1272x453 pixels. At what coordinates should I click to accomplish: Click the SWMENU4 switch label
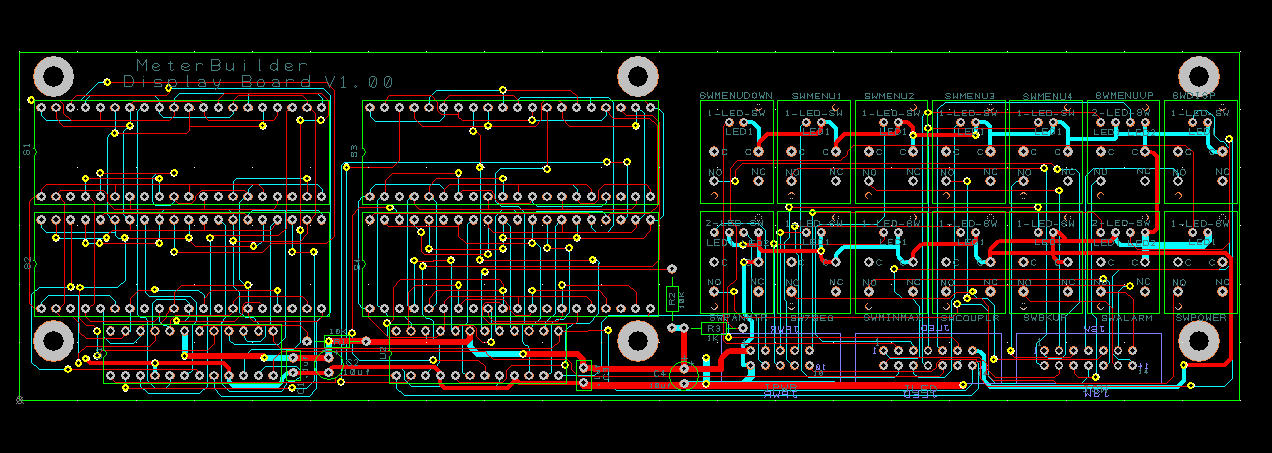1047,95
